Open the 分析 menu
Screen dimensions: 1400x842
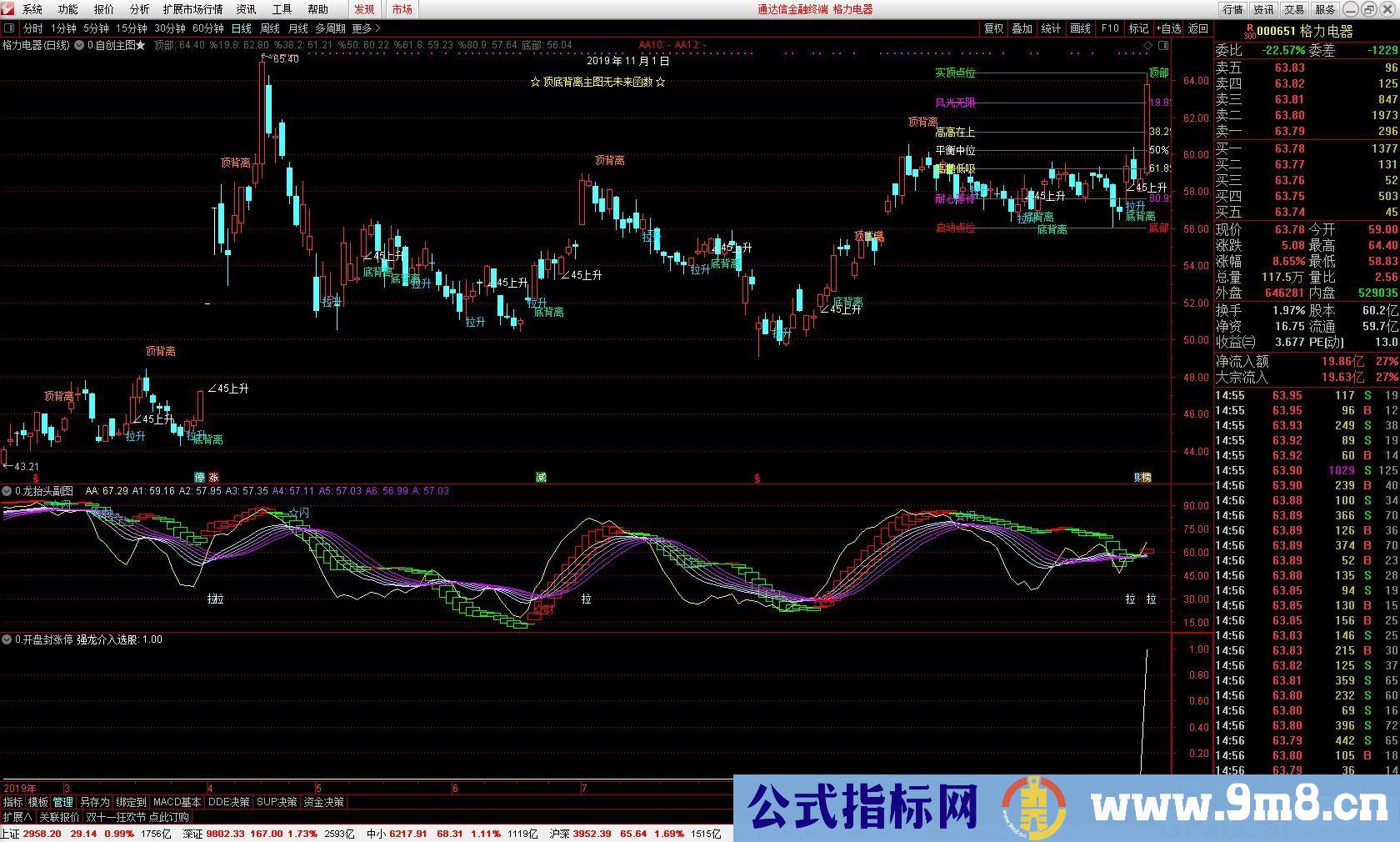pyautogui.click(x=140, y=9)
